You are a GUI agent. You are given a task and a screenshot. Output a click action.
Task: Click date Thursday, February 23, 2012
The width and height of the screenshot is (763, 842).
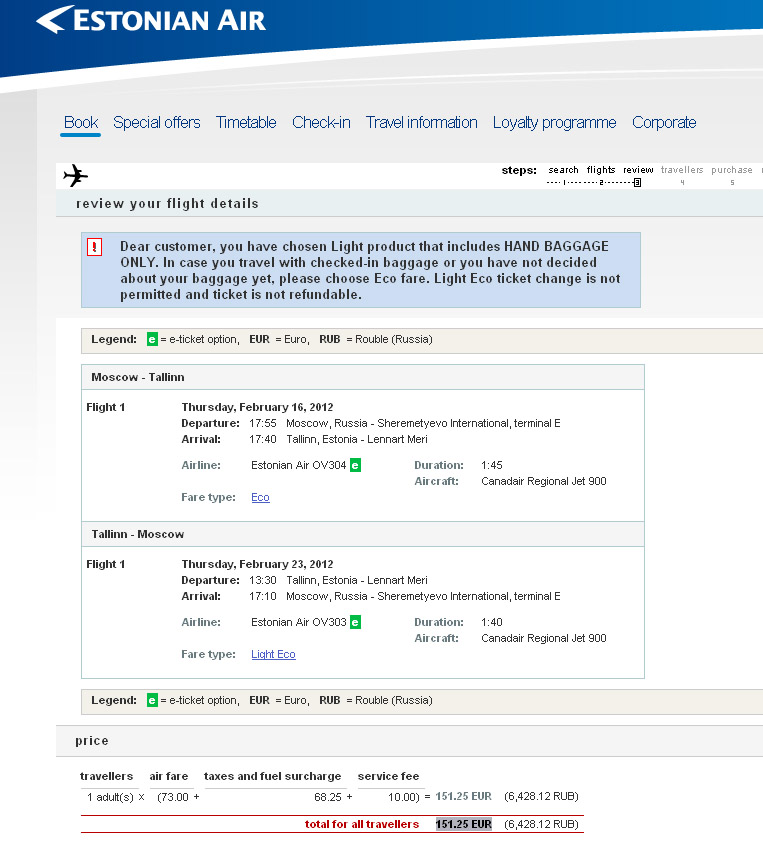[x=257, y=564]
